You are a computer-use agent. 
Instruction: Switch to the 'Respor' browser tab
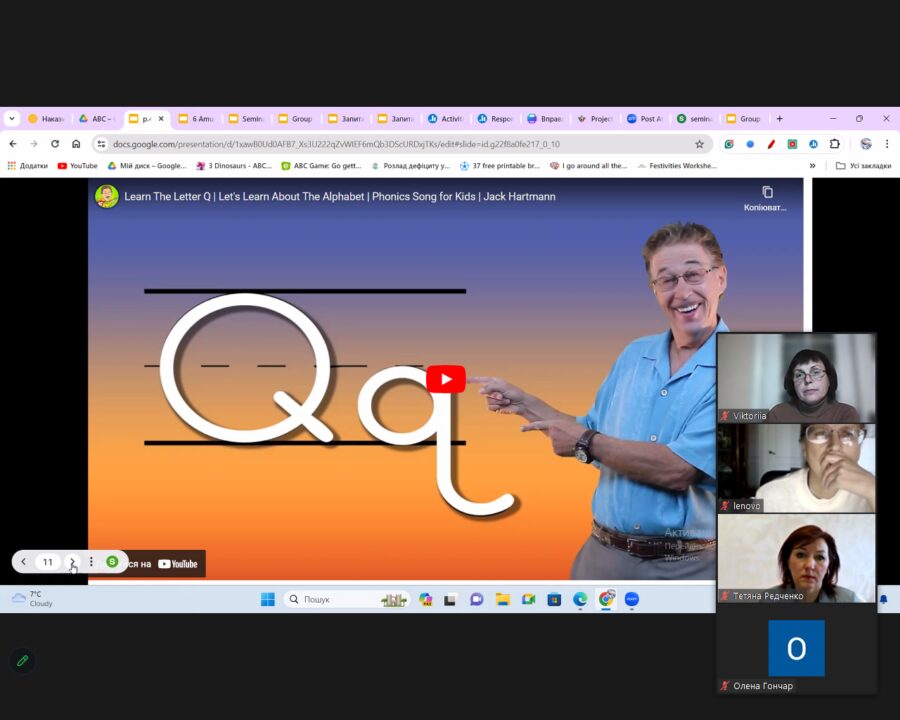click(495, 119)
